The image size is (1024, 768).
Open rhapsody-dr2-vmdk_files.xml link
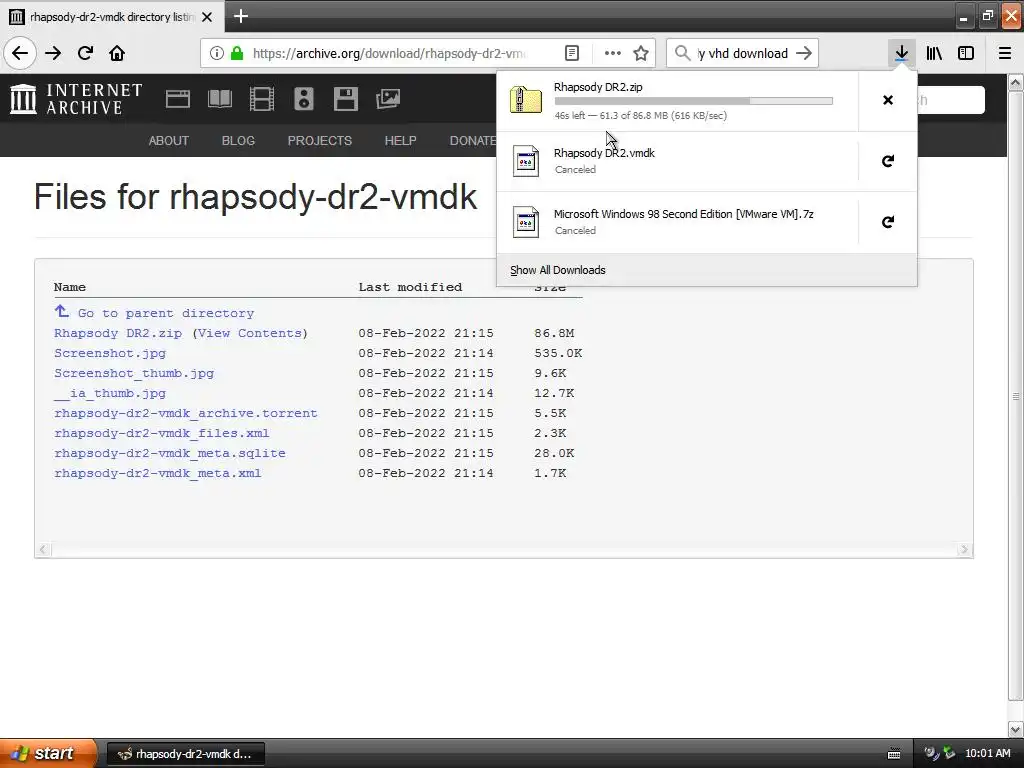[x=161, y=434]
